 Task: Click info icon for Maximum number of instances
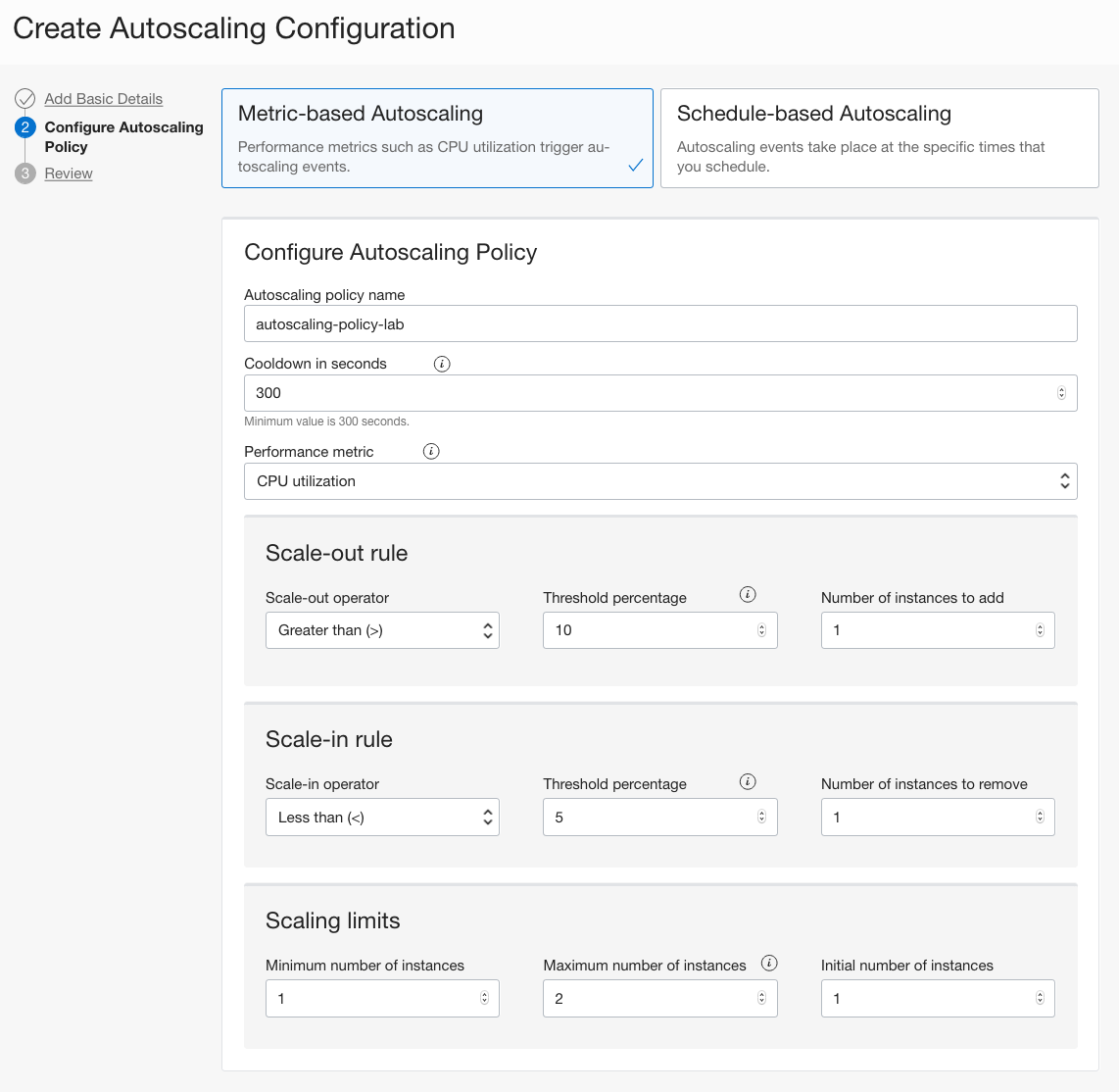(769, 963)
